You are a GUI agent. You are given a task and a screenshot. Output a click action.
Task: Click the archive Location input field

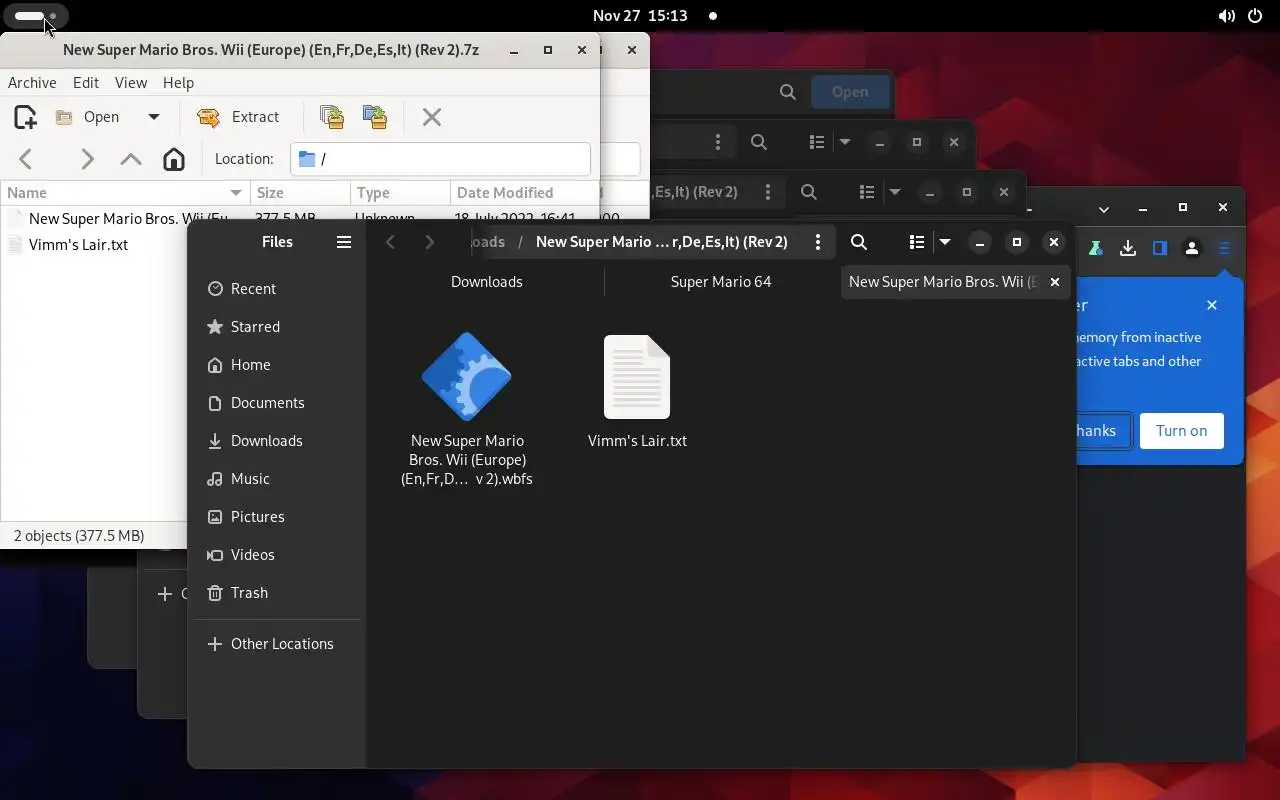pyautogui.click(x=440, y=159)
